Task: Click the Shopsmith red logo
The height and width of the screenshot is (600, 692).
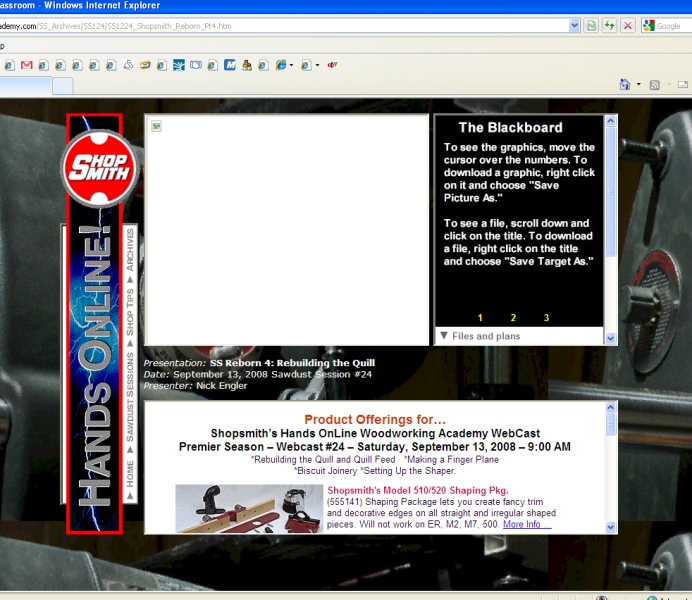Action: tap(100, 169)
